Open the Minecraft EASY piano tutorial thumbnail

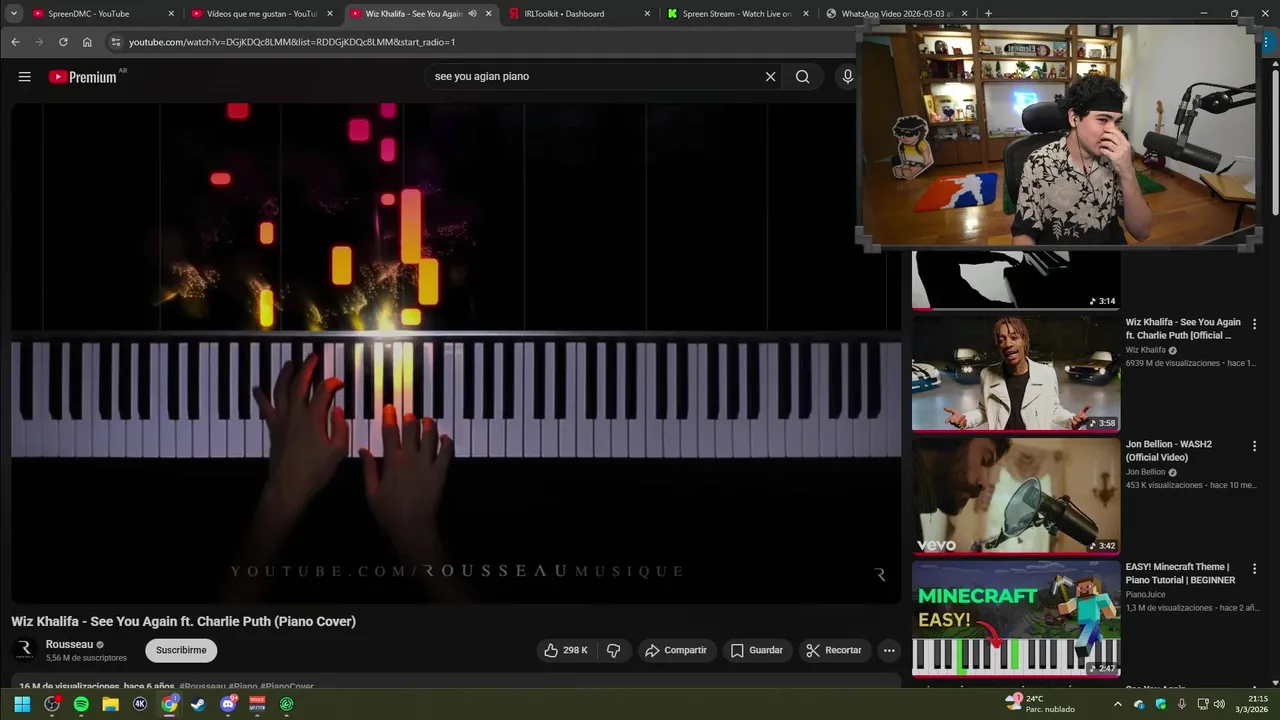(x=1015, y=618)
